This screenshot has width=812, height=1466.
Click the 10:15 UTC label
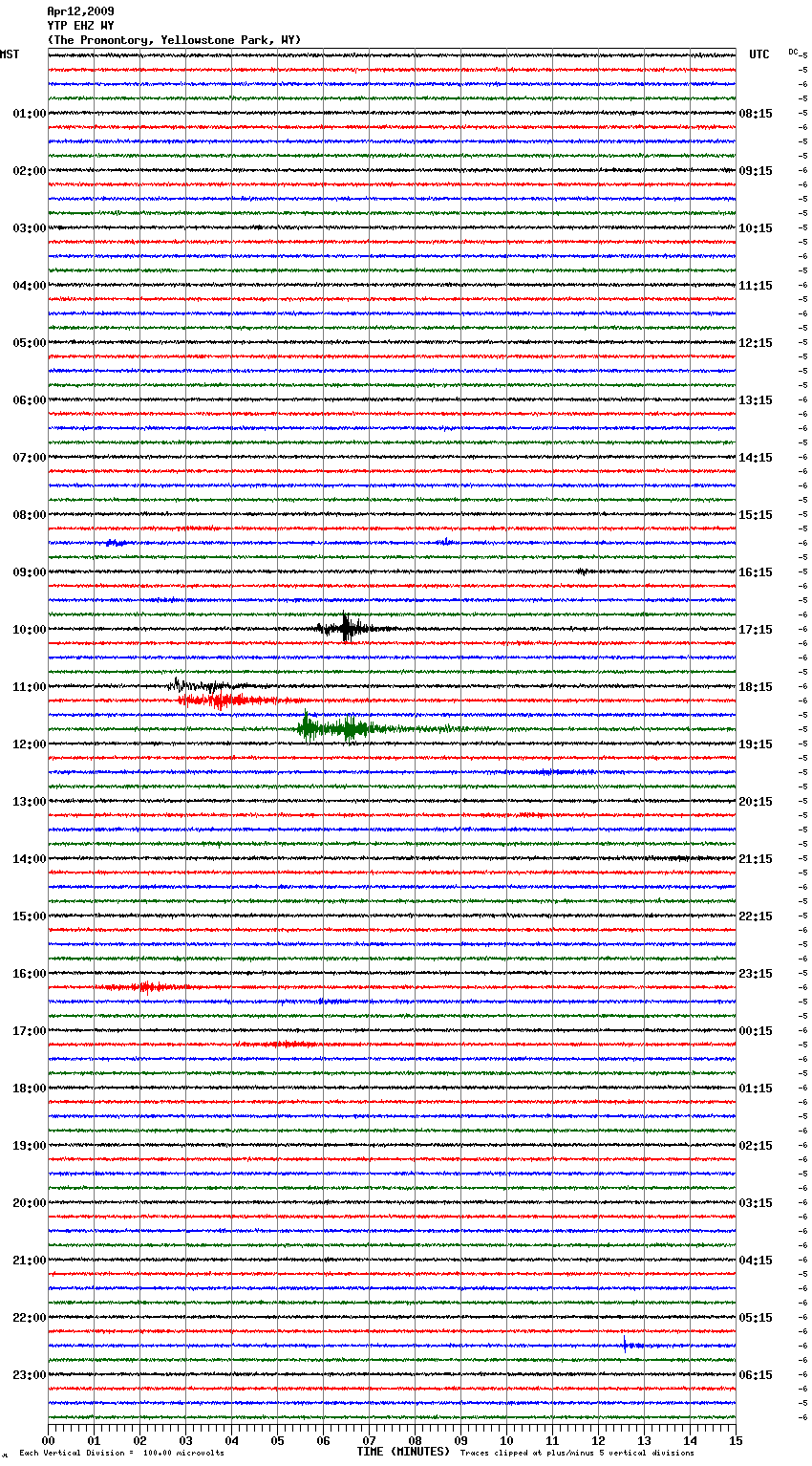pyautogui.click(x=756, y=228)
